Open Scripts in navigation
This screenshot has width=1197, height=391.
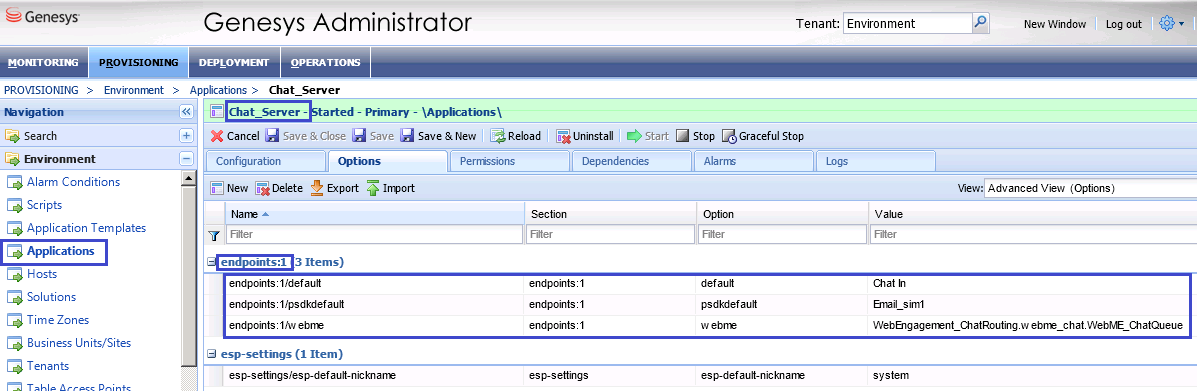44,205
